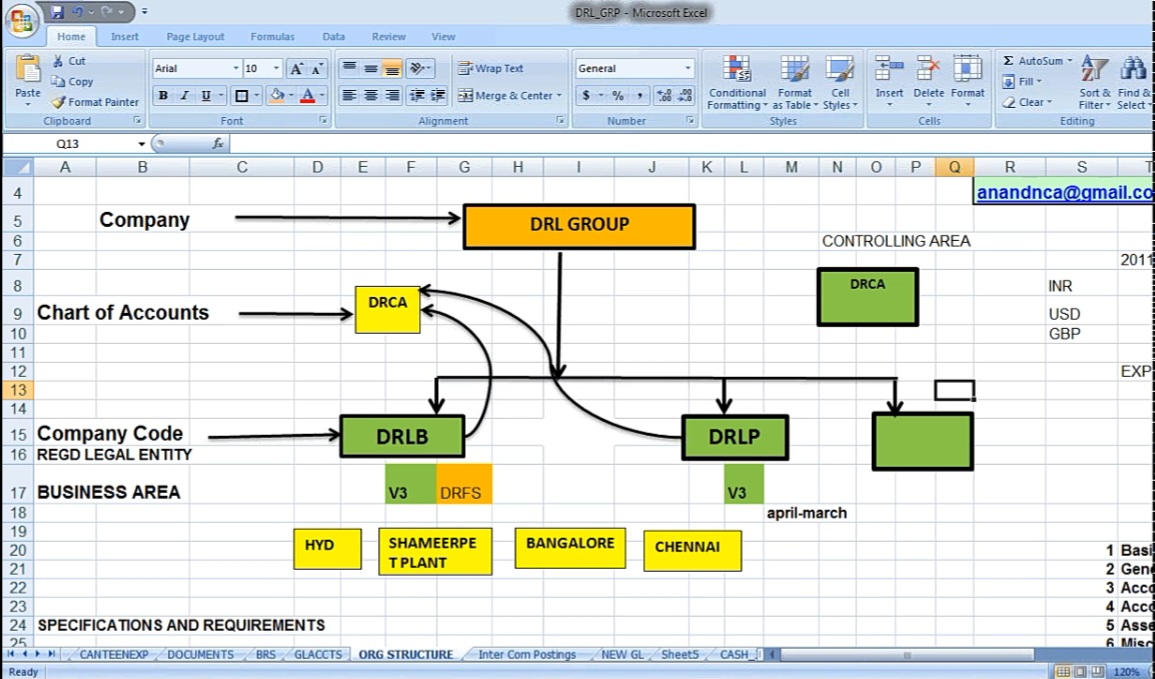Click the Insert cells button
This screenshot has height=679, width=1155.
coord(889,81)
